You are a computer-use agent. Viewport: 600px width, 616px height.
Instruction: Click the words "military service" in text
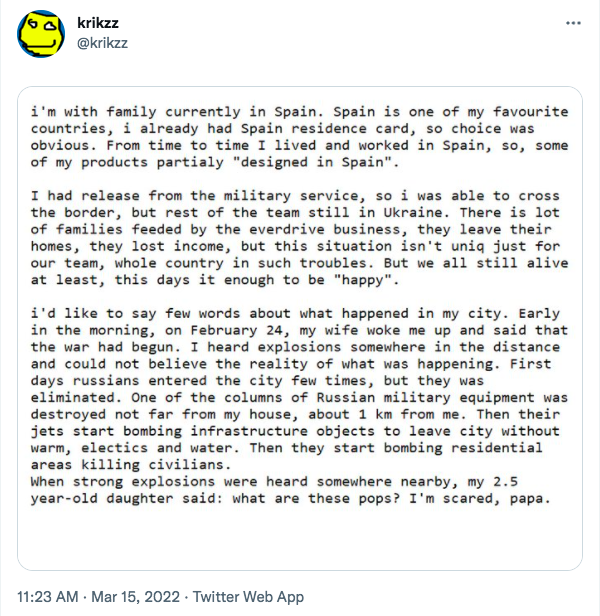tap(291, 196)
